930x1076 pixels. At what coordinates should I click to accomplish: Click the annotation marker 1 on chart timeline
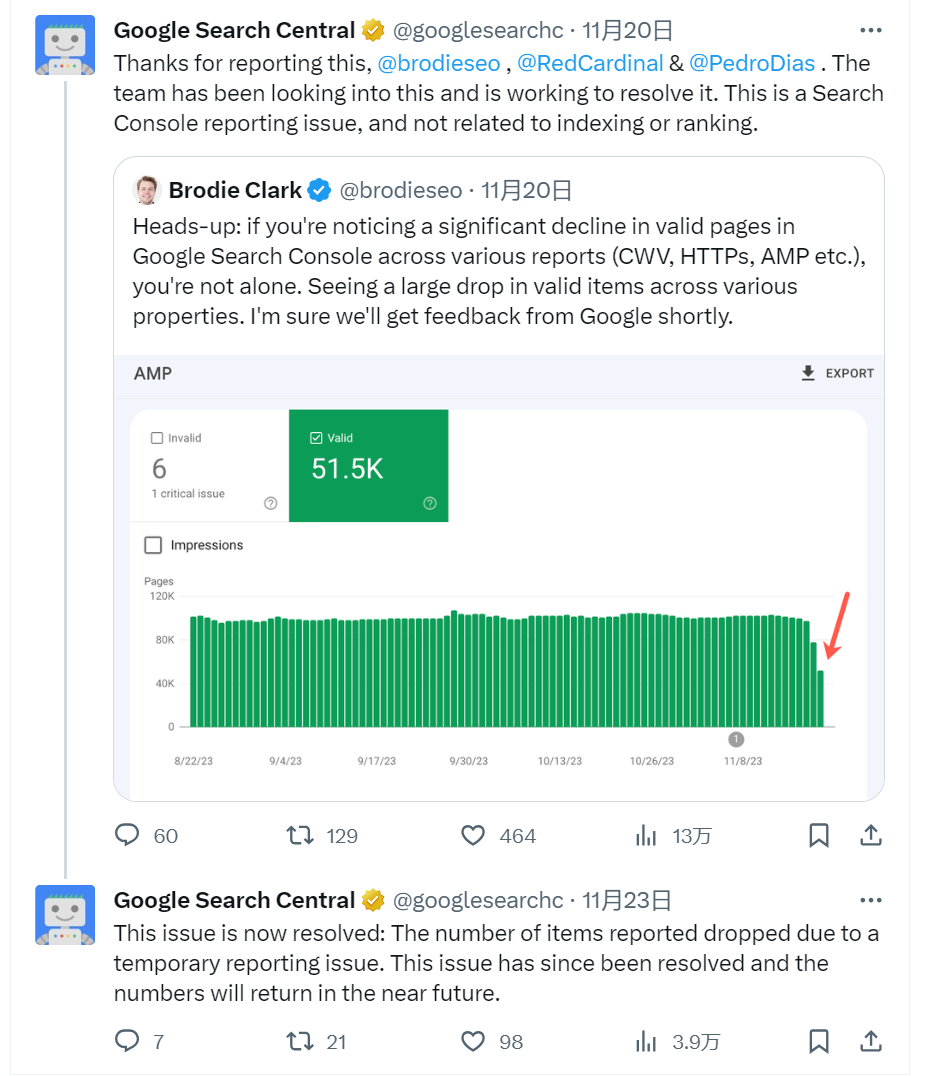(x=736, y=739)
